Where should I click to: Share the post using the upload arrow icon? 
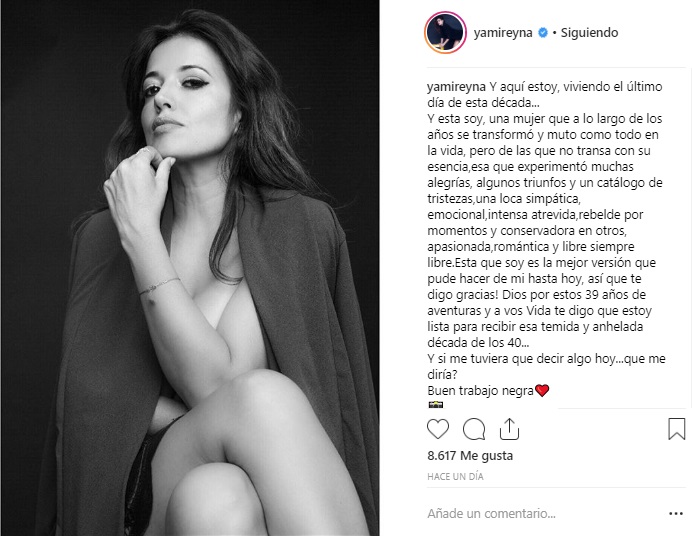509,429
